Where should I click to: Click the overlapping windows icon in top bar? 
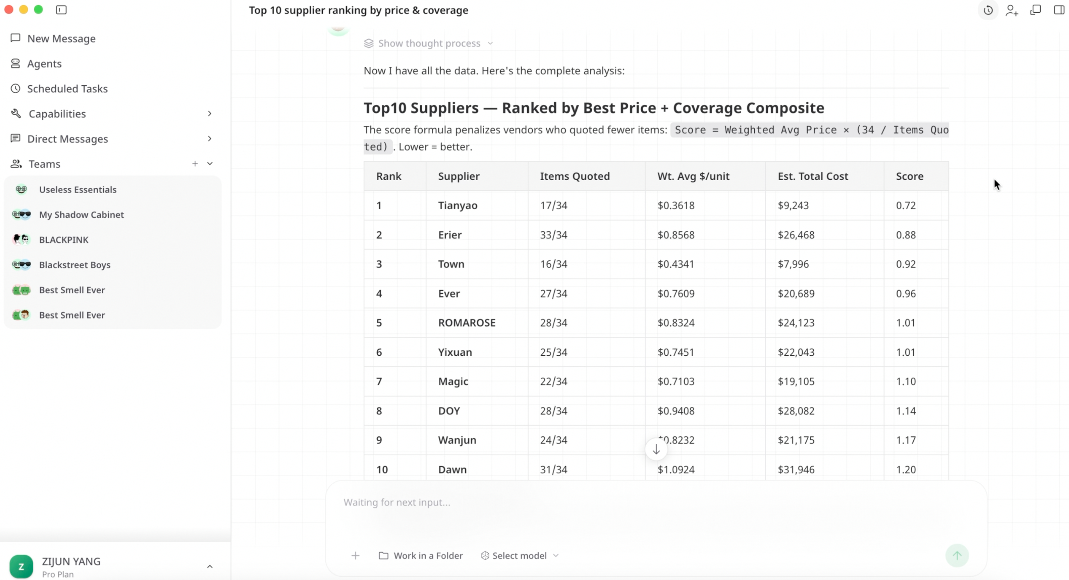pos(1036,10)
